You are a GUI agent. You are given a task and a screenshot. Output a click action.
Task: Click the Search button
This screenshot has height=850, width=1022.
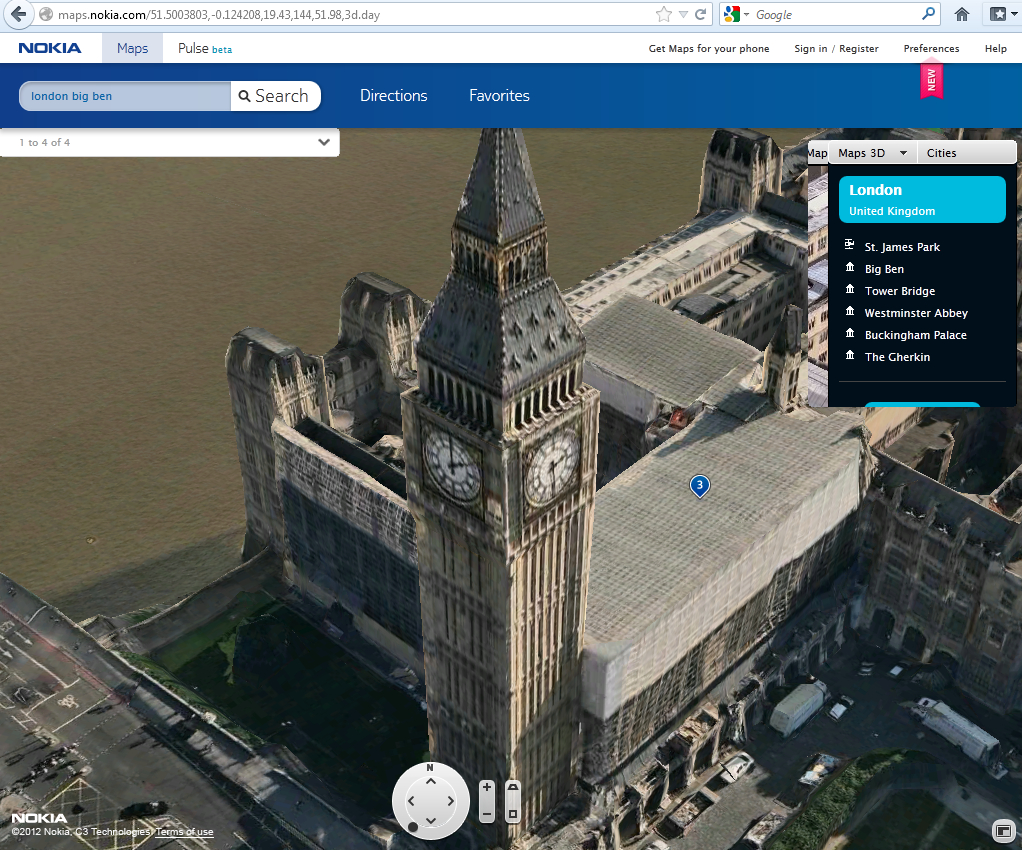point(275,96)
